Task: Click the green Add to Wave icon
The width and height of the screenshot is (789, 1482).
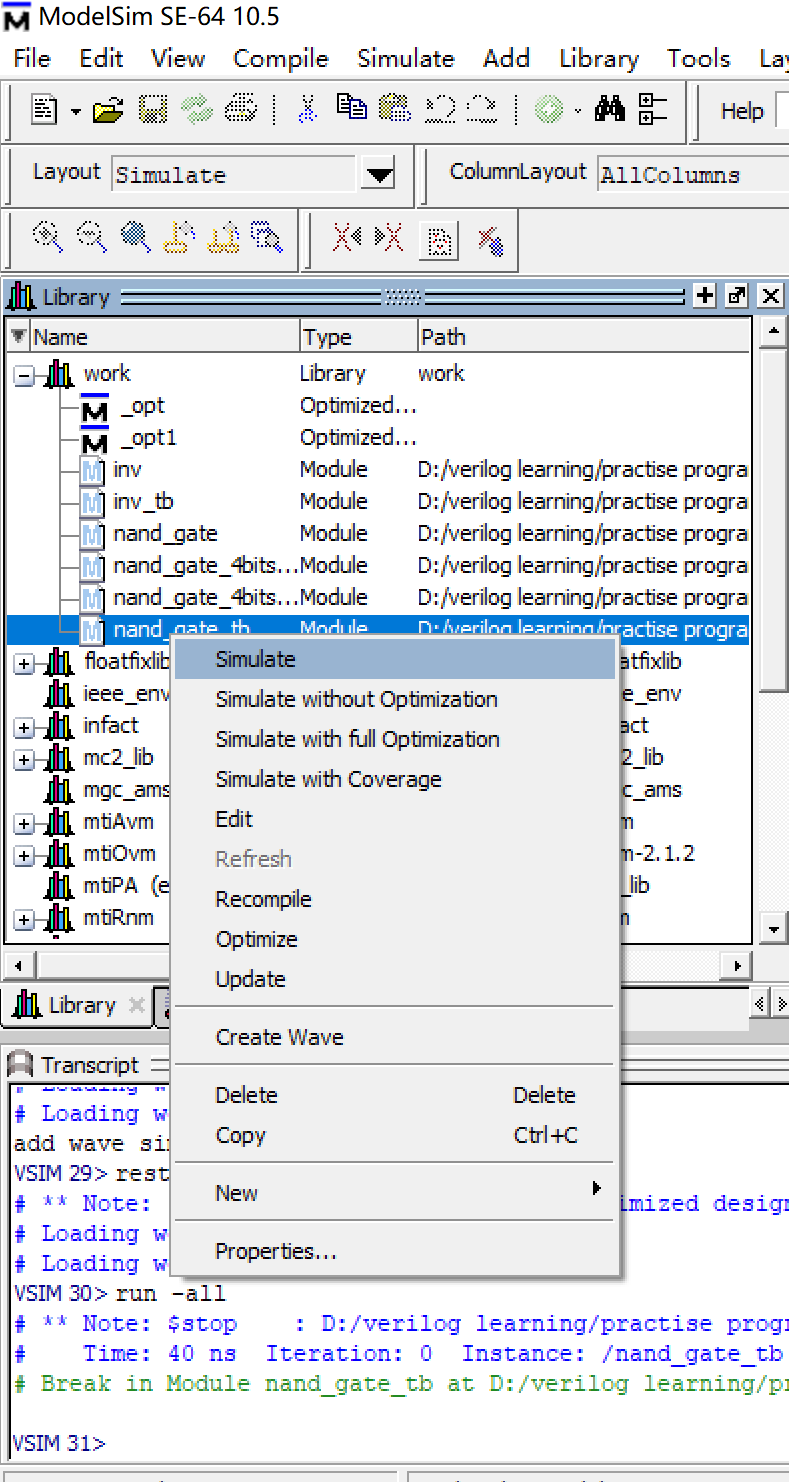Action: coord(549,109)
